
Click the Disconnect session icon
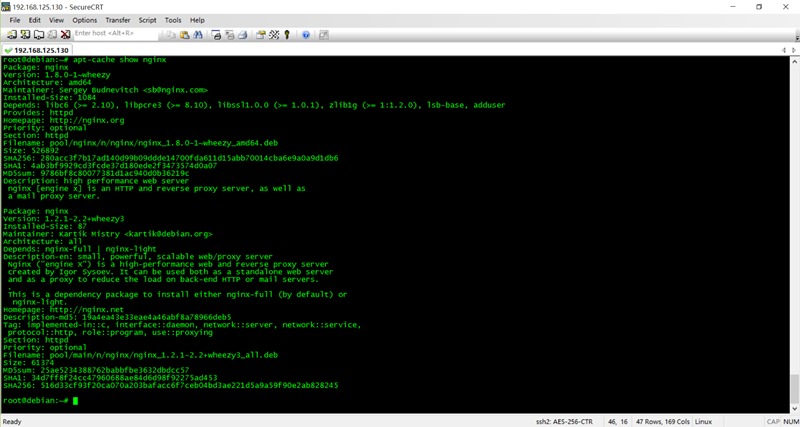(65, 35)
